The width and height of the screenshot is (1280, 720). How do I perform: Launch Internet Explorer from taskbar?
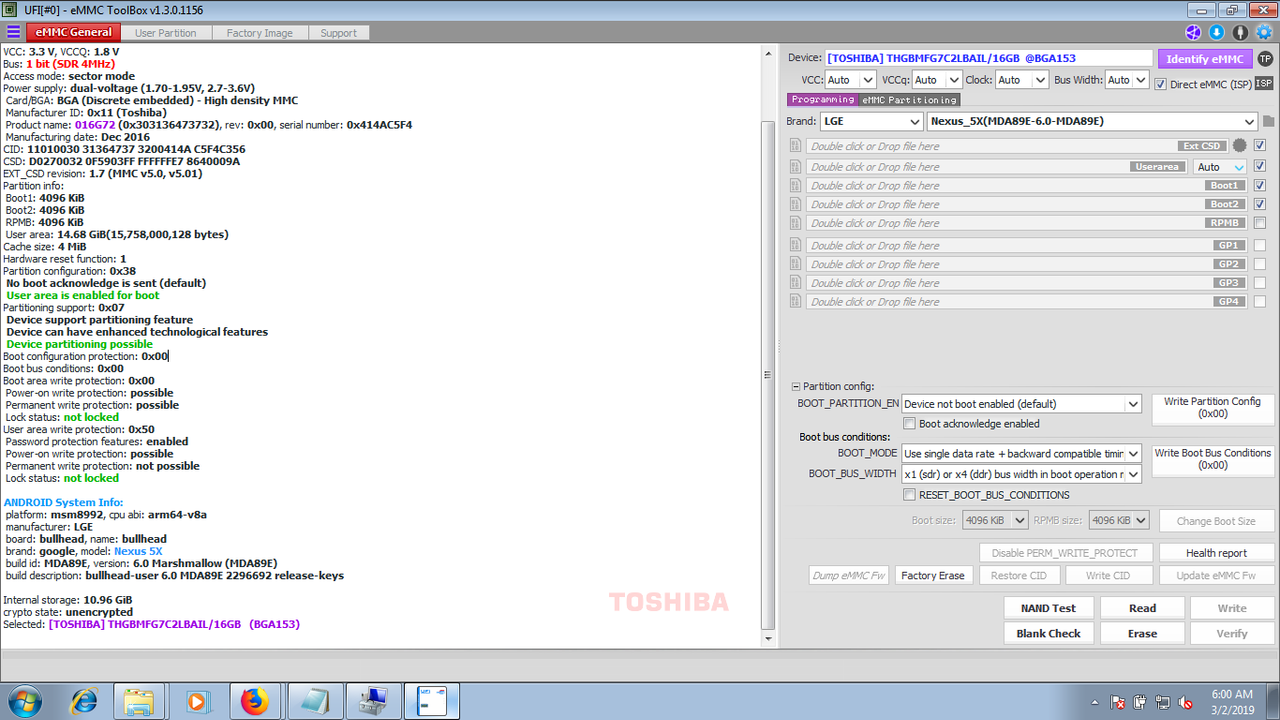pos(82,701)
